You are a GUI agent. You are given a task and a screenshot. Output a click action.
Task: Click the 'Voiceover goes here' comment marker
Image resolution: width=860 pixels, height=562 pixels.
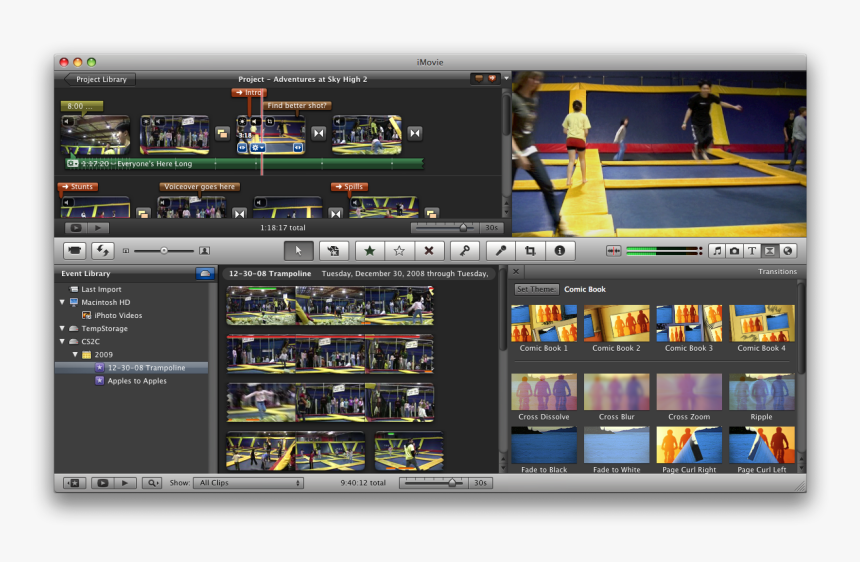click(199, 186)
